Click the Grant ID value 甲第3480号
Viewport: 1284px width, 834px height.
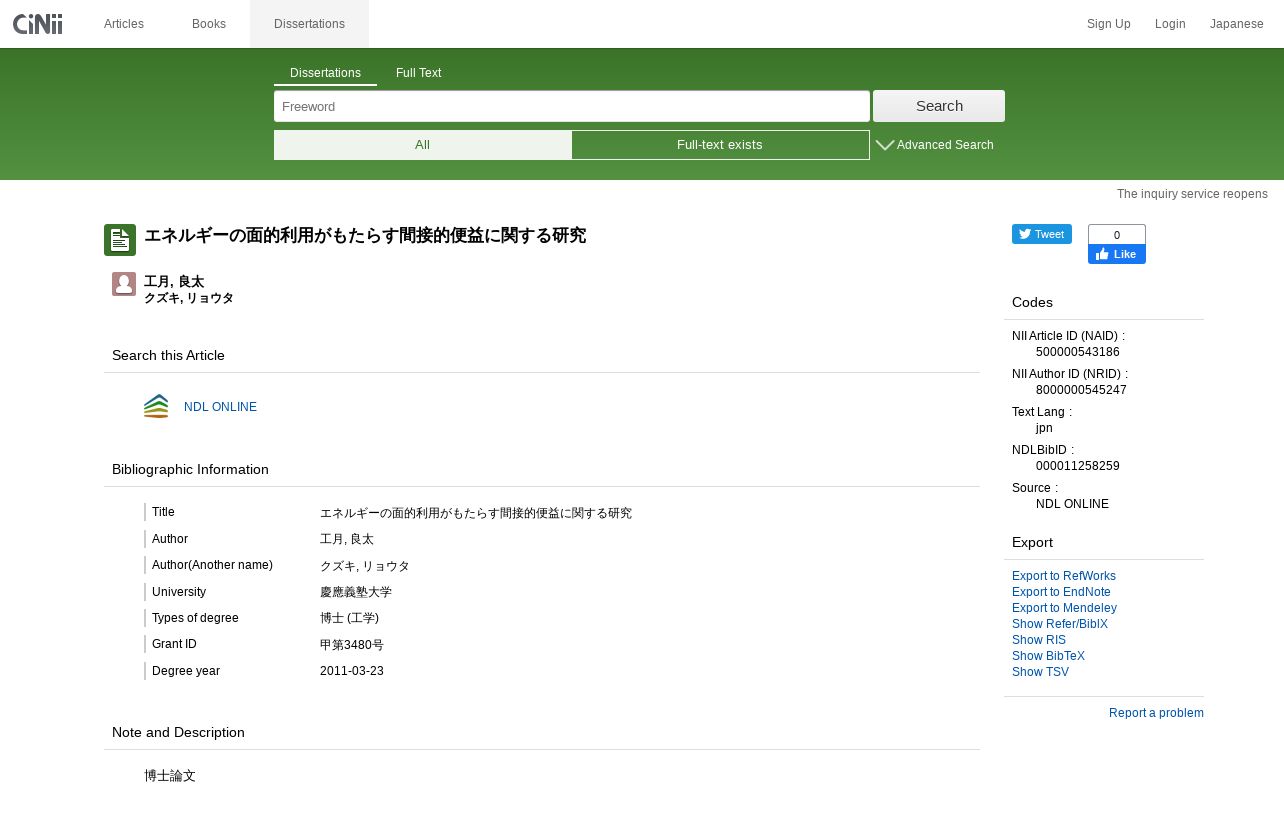pos(352,645)
